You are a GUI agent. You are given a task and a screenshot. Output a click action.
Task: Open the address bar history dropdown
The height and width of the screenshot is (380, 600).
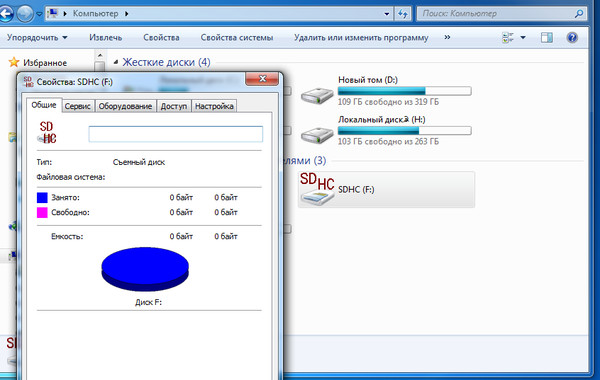tap(386, 14)
